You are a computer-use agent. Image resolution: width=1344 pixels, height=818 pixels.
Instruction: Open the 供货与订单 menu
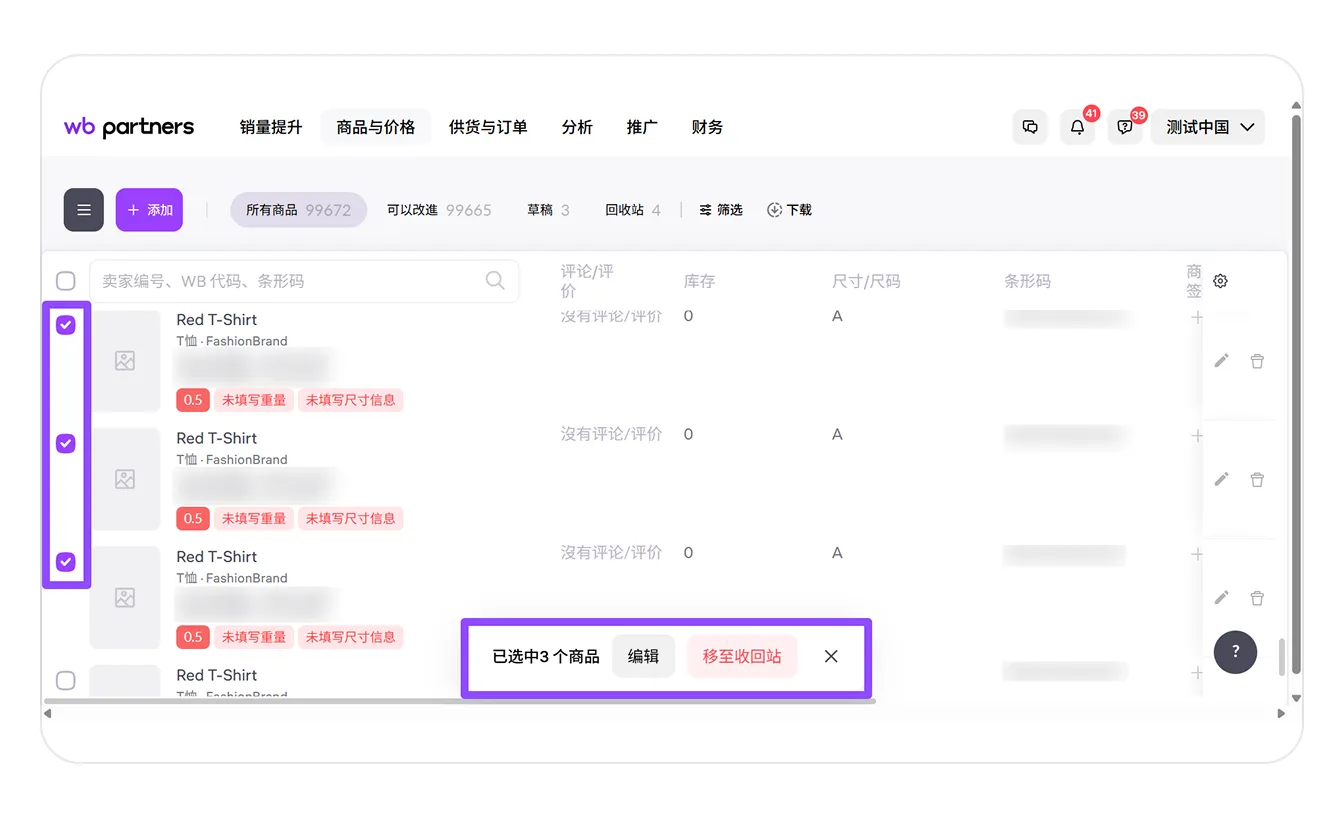(x=488, y=127)
